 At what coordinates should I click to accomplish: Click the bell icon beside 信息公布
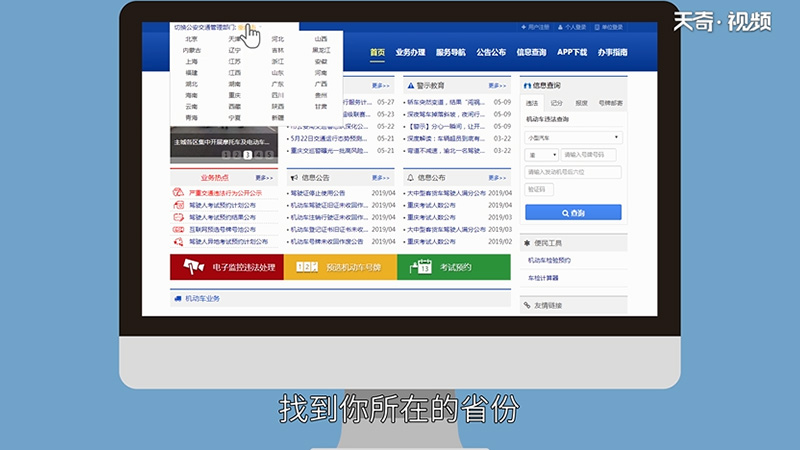410,178
